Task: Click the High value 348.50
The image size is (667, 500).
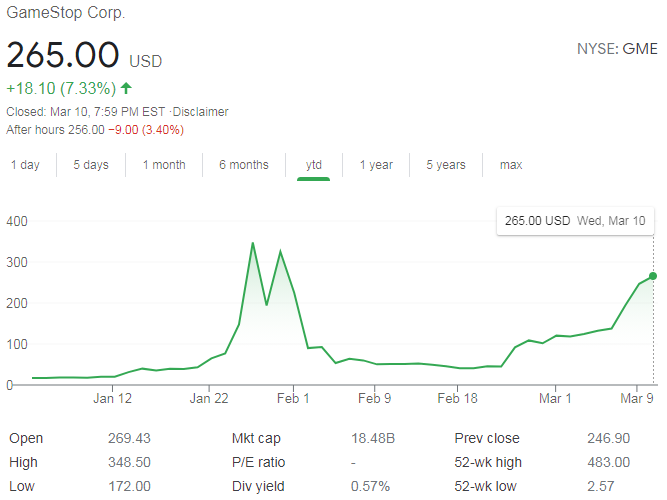Action: pyautogui.click(x=129, y=462)
